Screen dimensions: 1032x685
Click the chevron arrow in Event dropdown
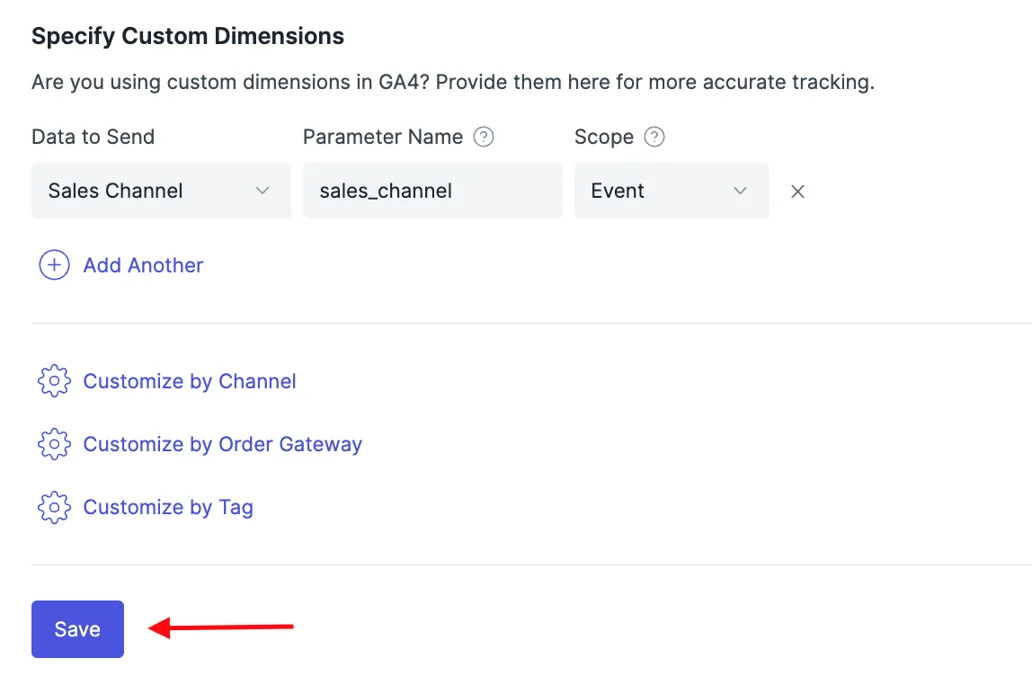coord(741,191)
